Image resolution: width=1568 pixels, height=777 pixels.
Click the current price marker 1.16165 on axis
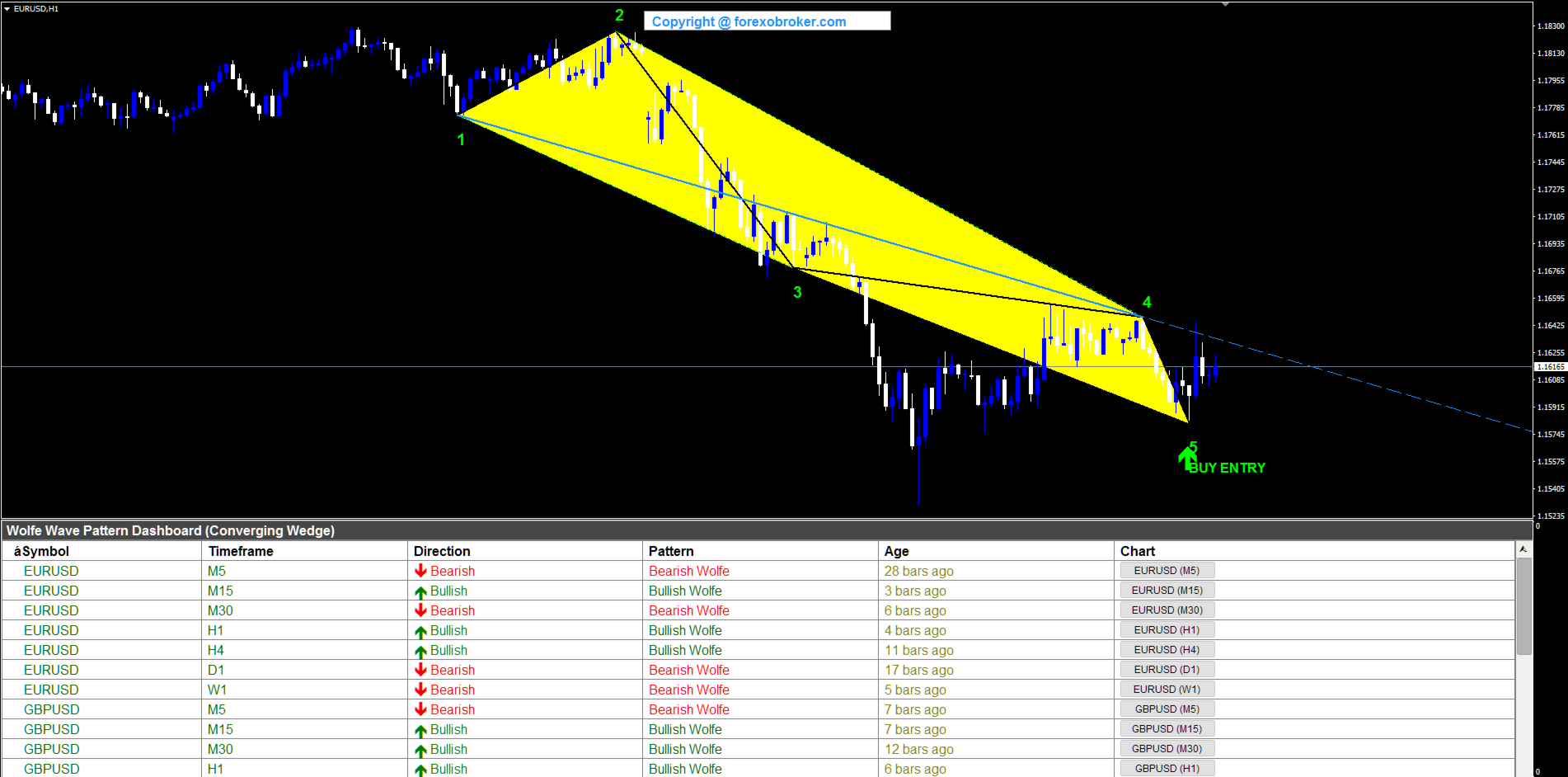(1551, 366)
